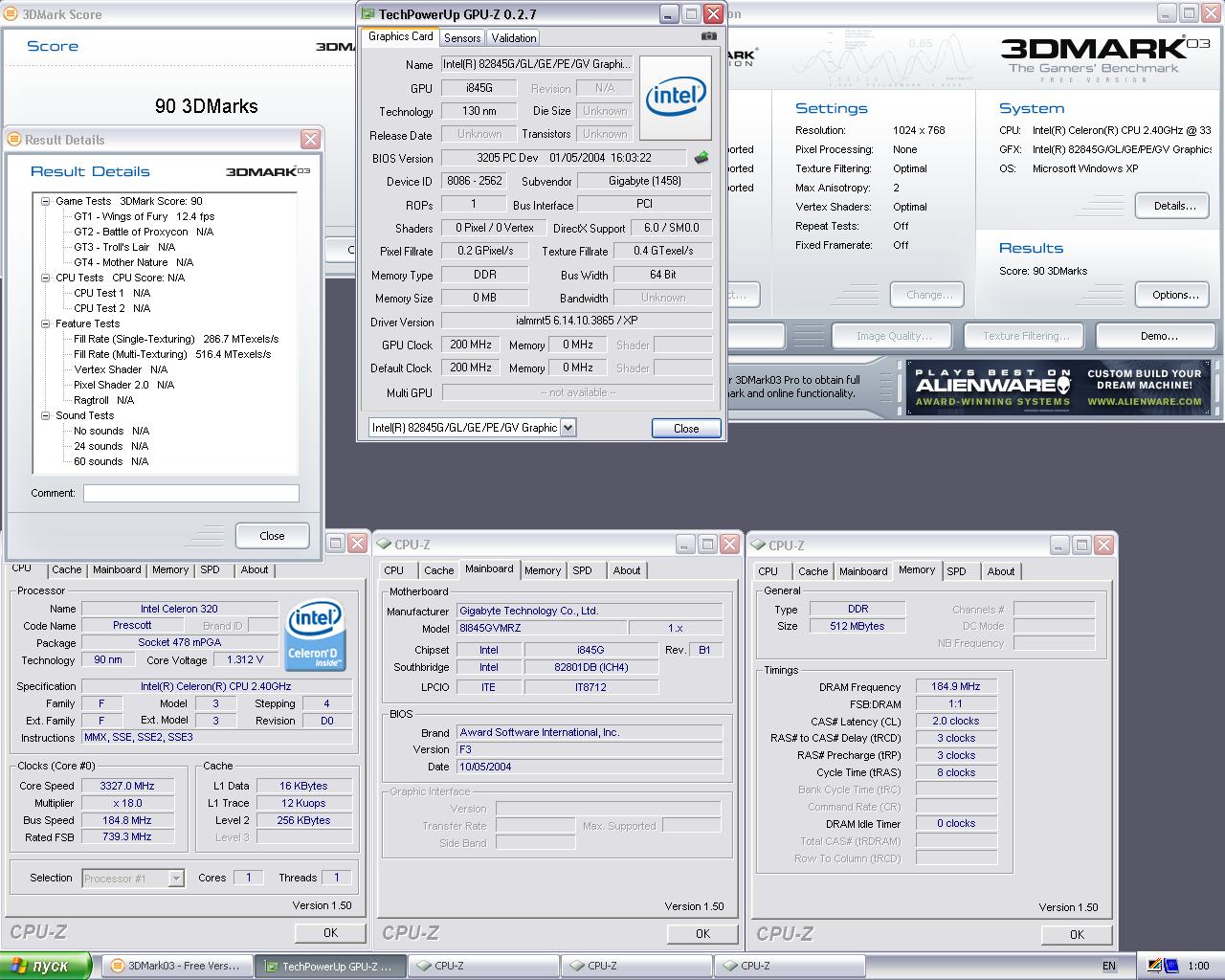The height and width of the screenshot is (980, 1225).
Task: Click the Details... button in 3DMark System
Action: [x=1174, y=206]
